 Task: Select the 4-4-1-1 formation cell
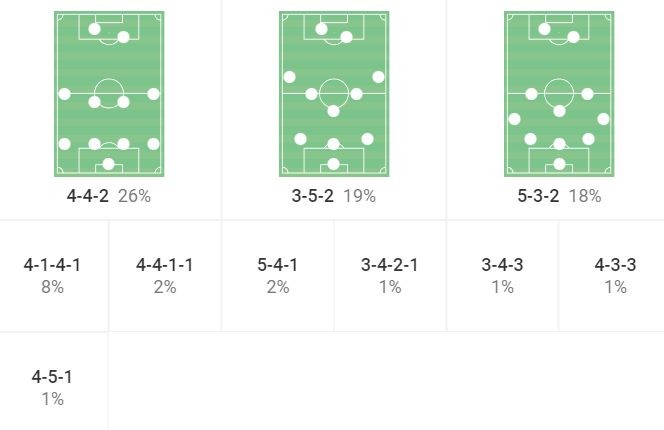point(165,275)
